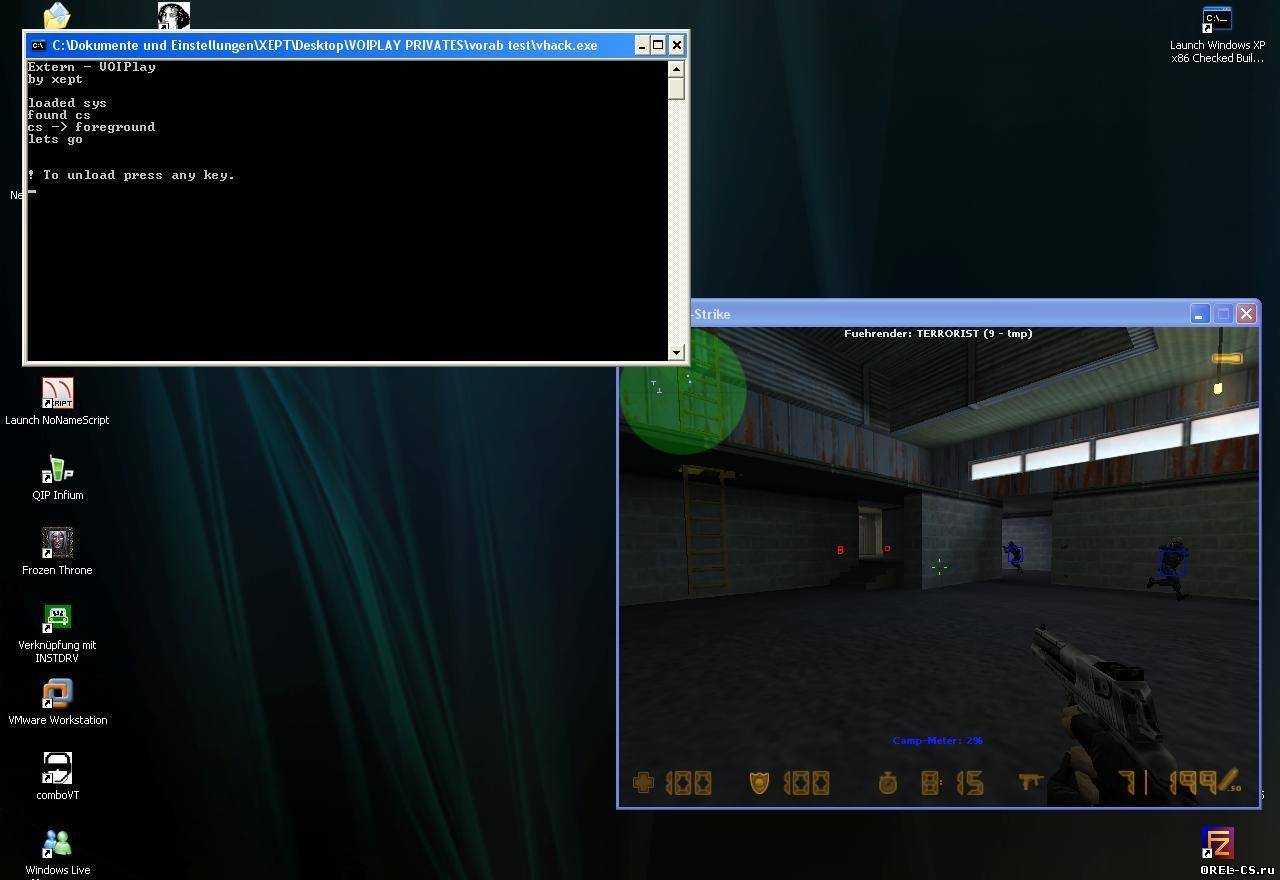1280x880 pixels.
Task: Click the "Camp-Meter: 2%" text in game
Action: point(938,741)
